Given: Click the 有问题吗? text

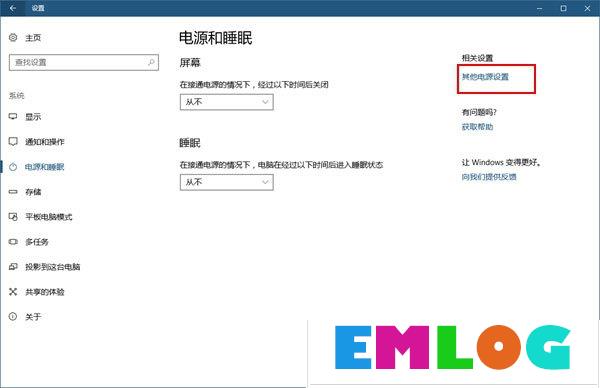Looking at the screenshot, I should point(479,112).
